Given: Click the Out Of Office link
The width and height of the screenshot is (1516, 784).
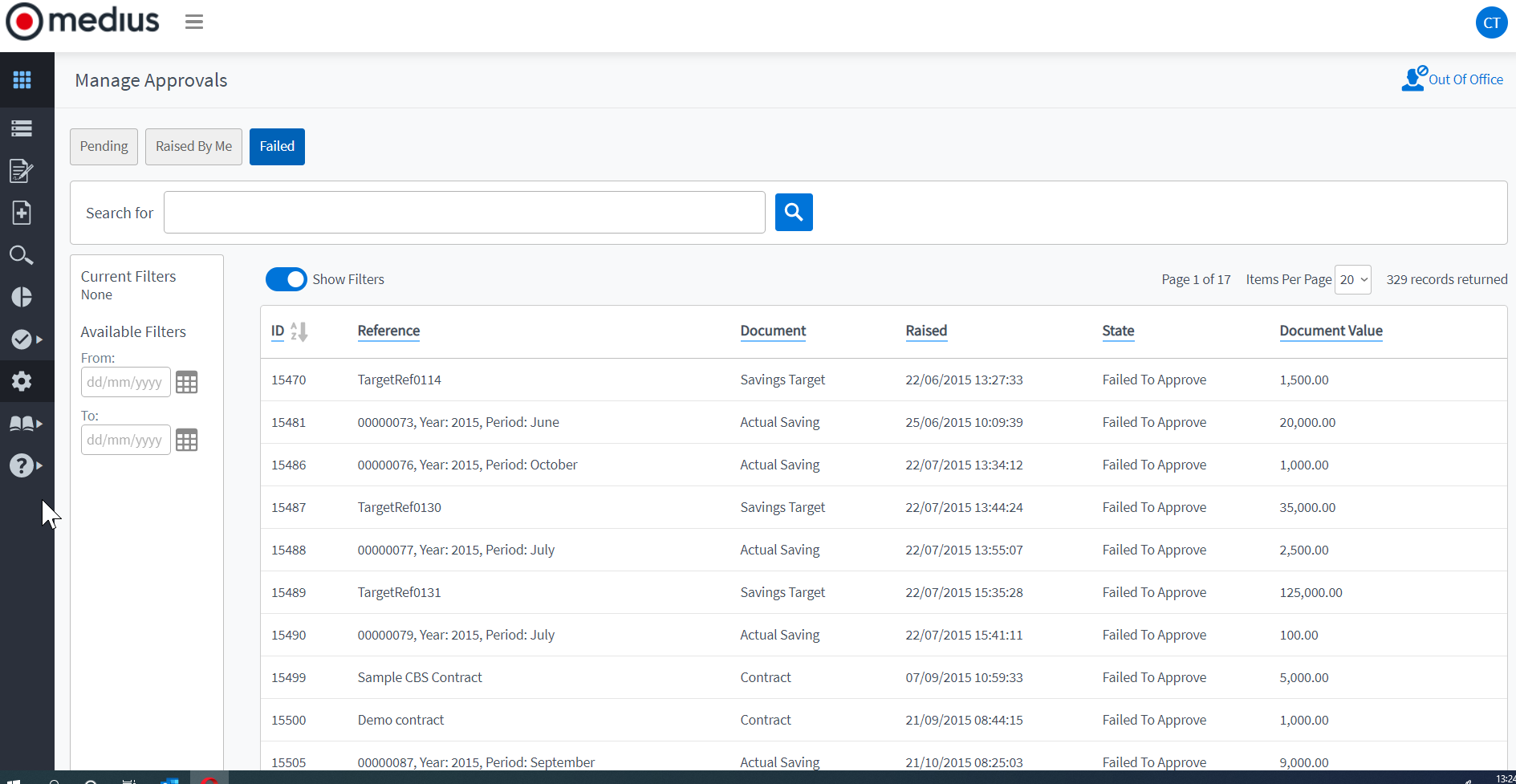Looking at the screenshot, I should click(x=1453, y=79).
